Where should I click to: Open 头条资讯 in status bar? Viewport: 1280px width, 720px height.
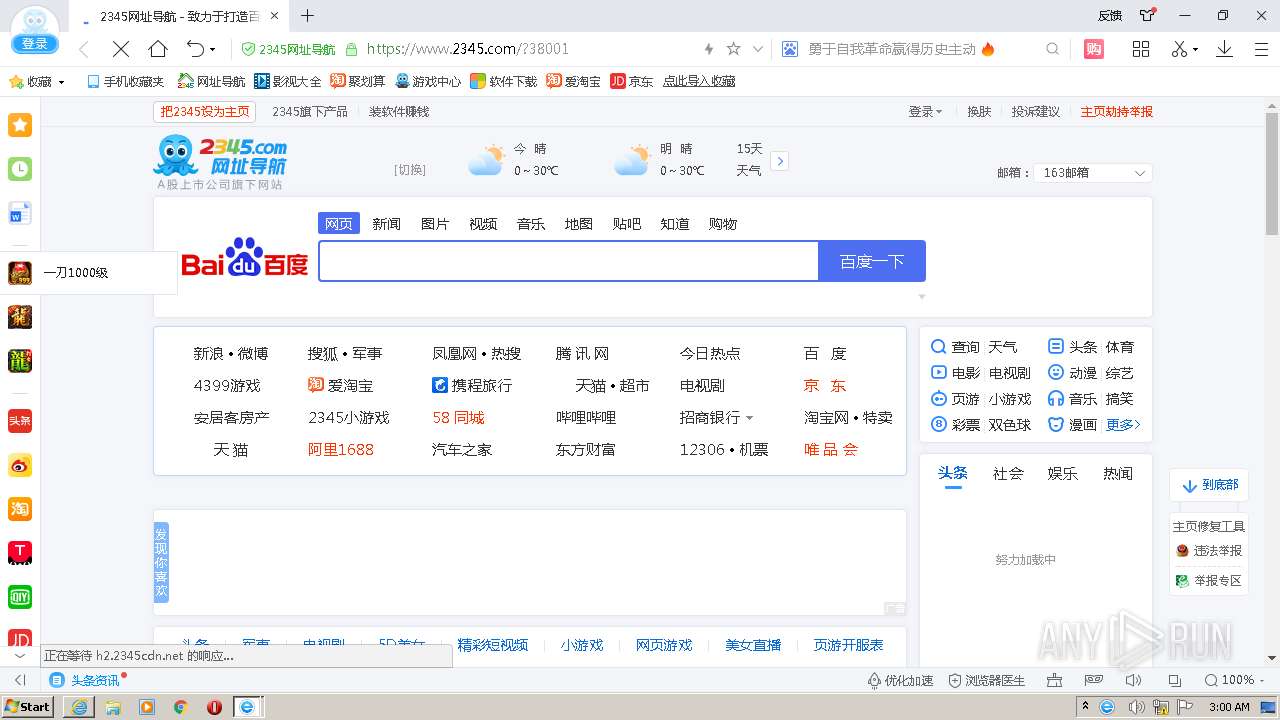(x=86, y=680)
